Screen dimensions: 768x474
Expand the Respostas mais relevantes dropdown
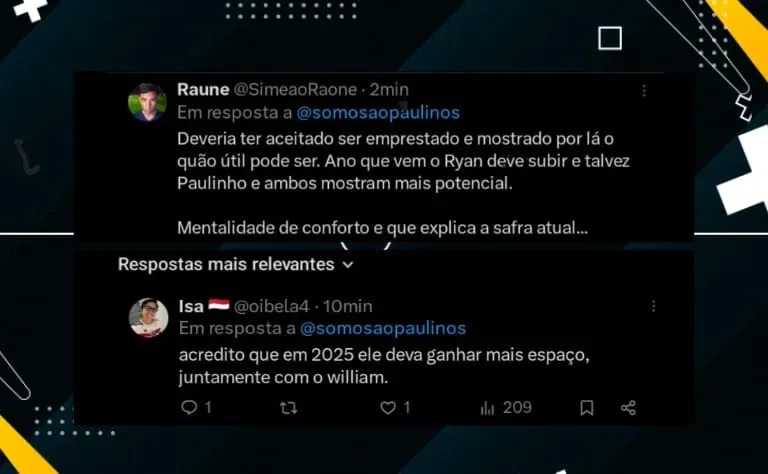coord(236,264)
